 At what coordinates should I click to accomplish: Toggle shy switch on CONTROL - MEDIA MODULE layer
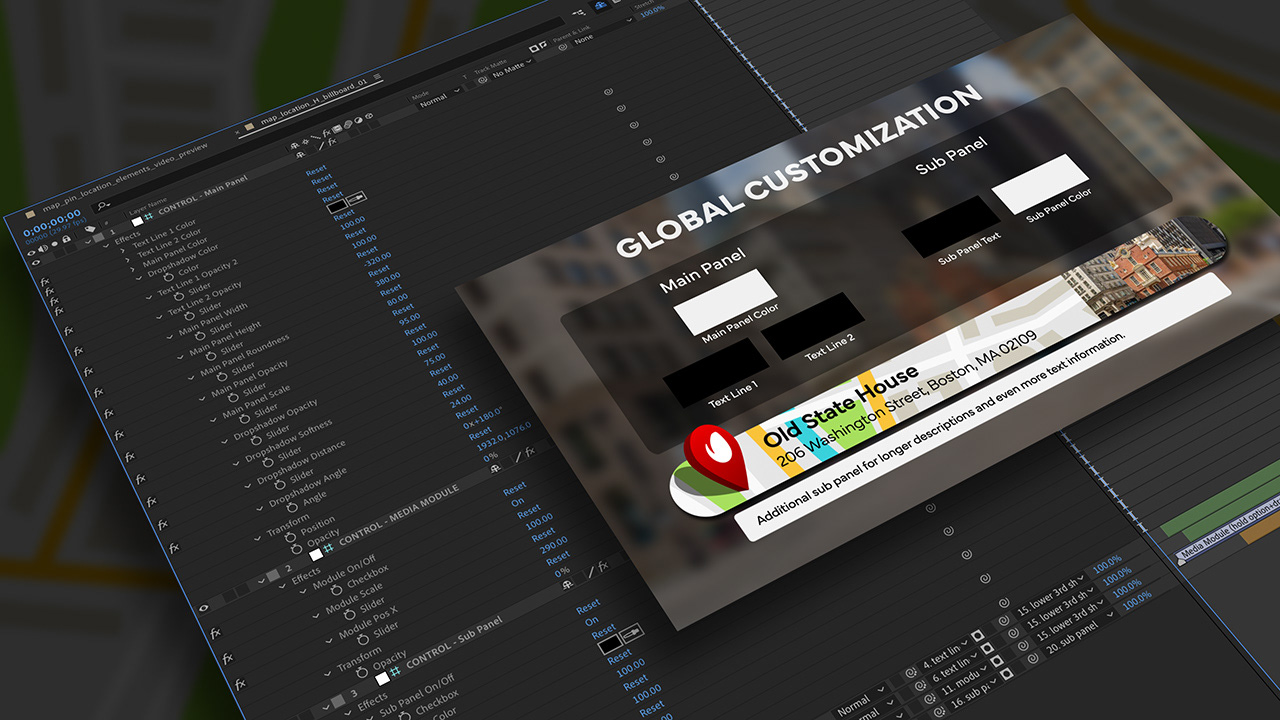pyautogui.click(x=496, y=468)
